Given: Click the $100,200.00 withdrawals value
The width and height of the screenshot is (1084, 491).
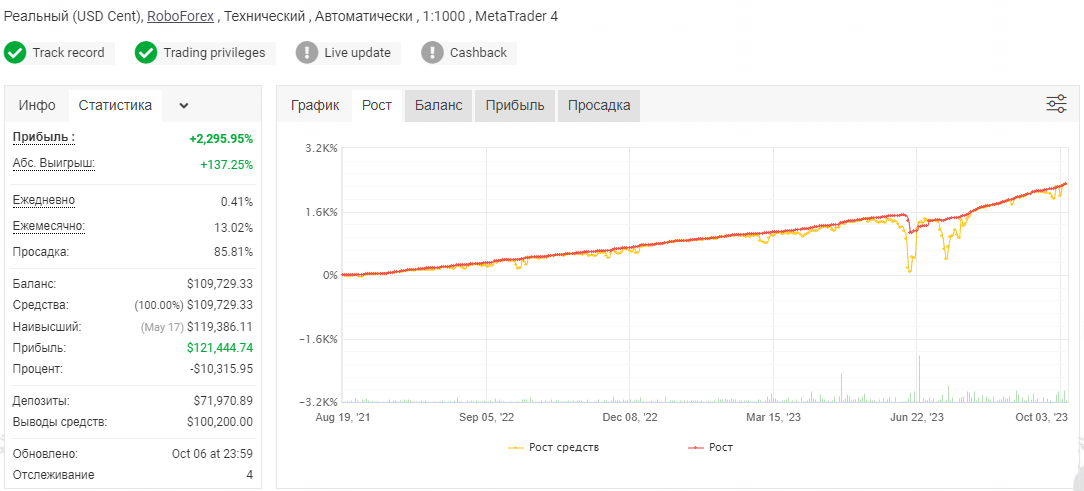Looking at the screenshot, I should click(220, 422).
